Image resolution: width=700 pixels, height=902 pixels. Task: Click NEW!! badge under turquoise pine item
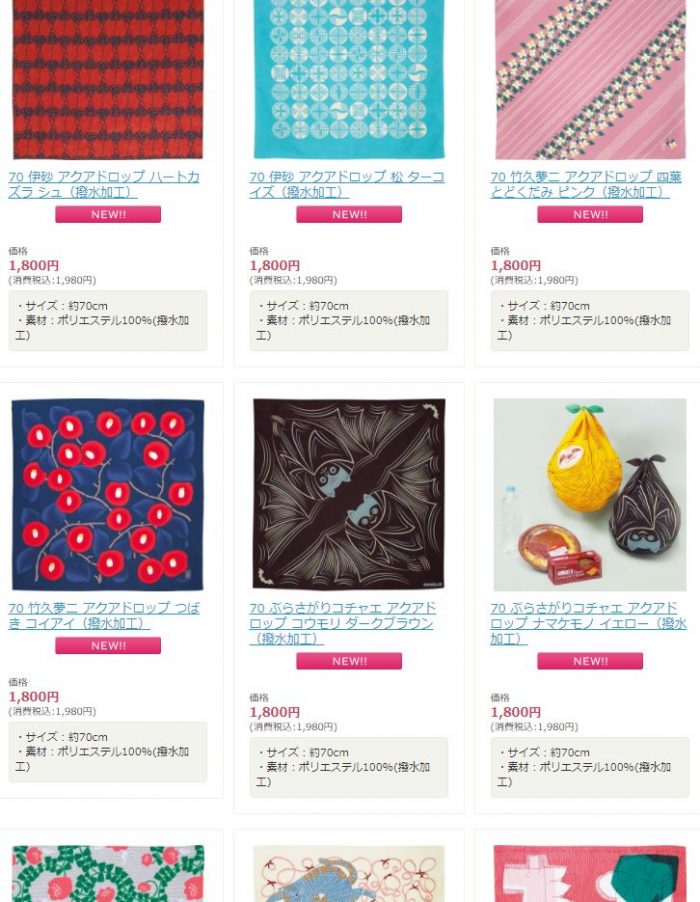[x=349, y=215]
